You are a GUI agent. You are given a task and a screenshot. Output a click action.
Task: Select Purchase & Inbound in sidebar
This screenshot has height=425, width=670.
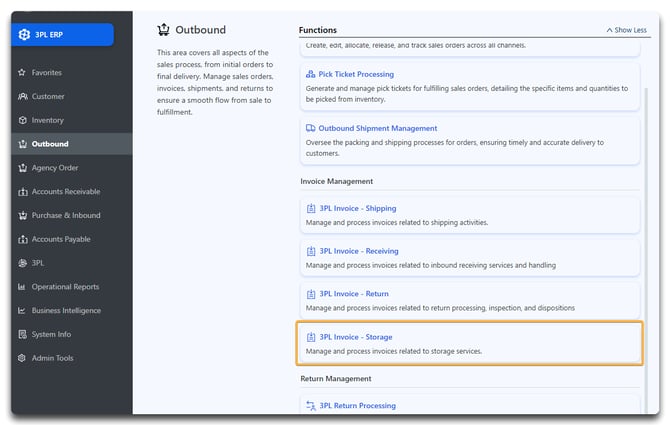66,216
